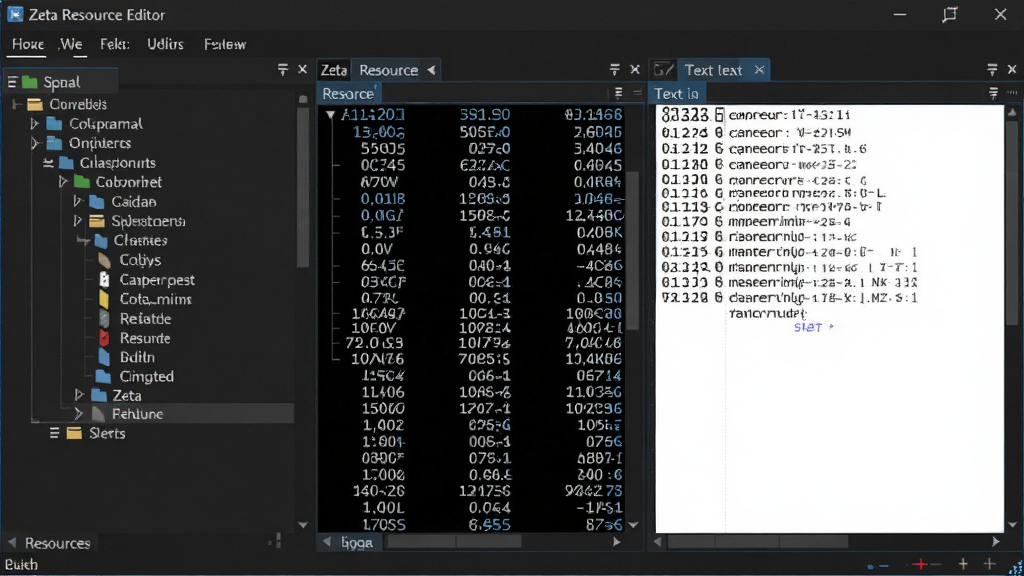Expand the Colspramal folder

(x=35, y=123)
